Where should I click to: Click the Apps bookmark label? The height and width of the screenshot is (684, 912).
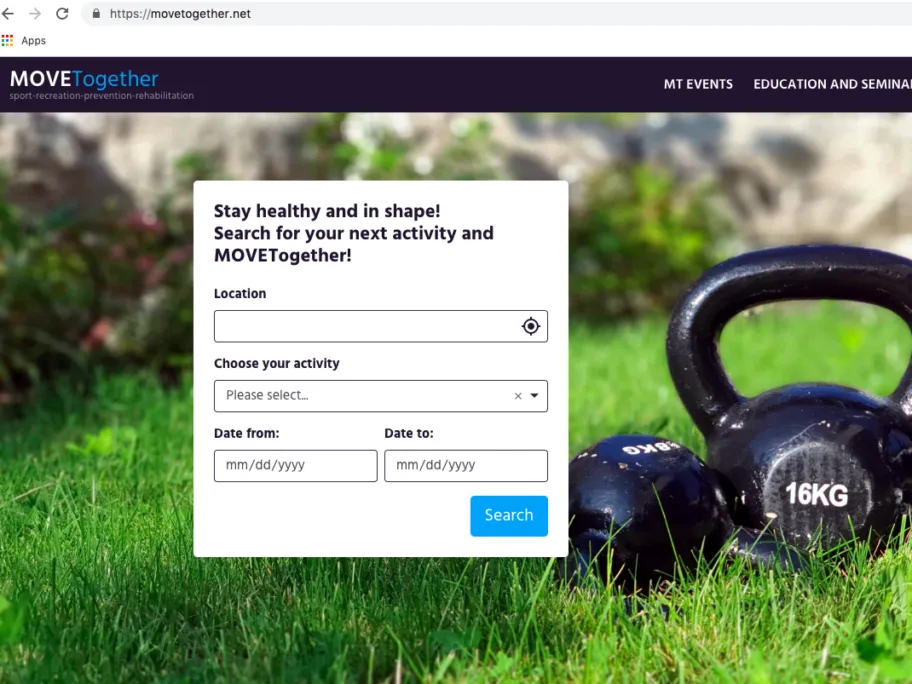coord(33,41)
